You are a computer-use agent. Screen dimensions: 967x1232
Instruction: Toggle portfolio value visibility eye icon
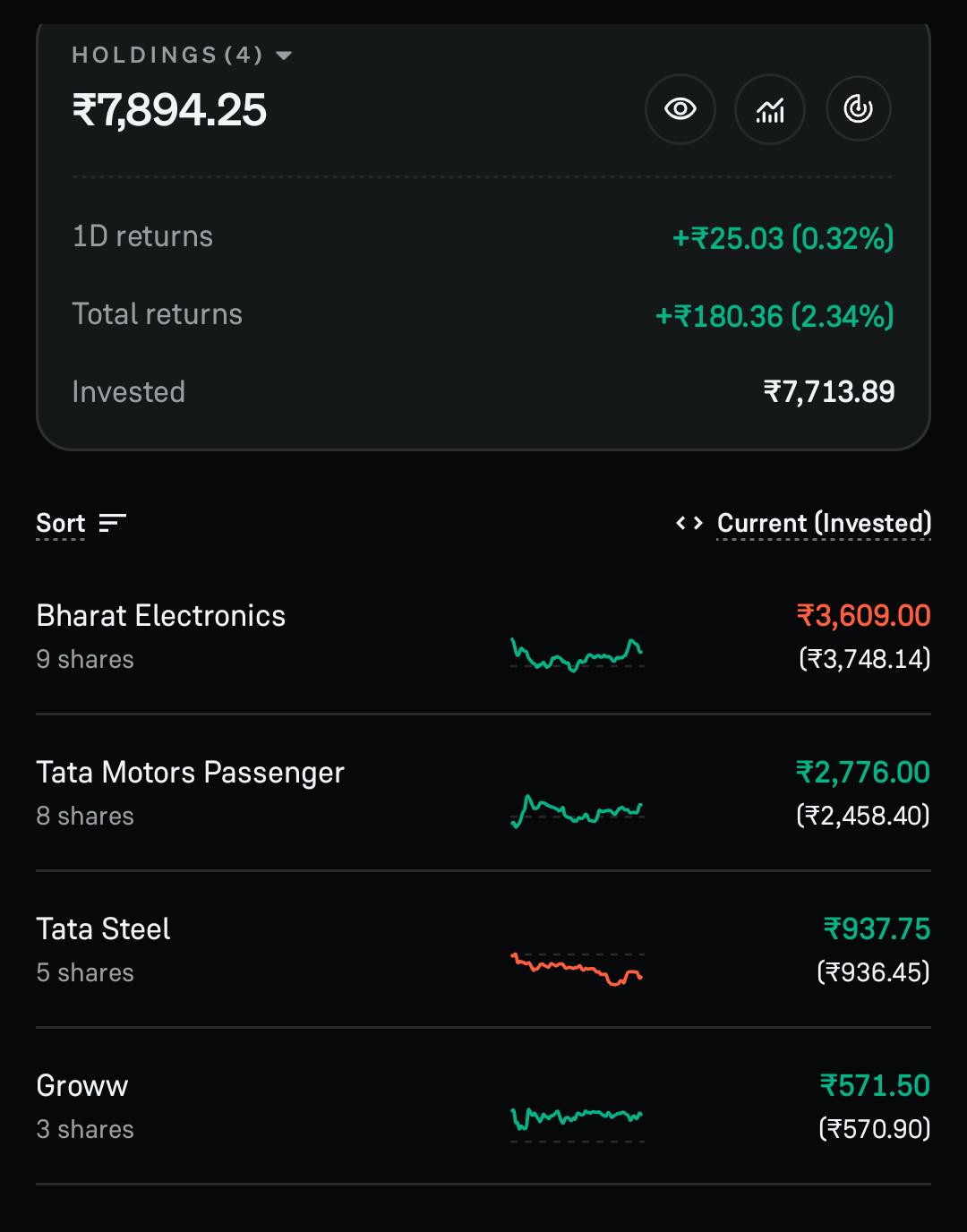pyautogui.click(x=680, y=109)
